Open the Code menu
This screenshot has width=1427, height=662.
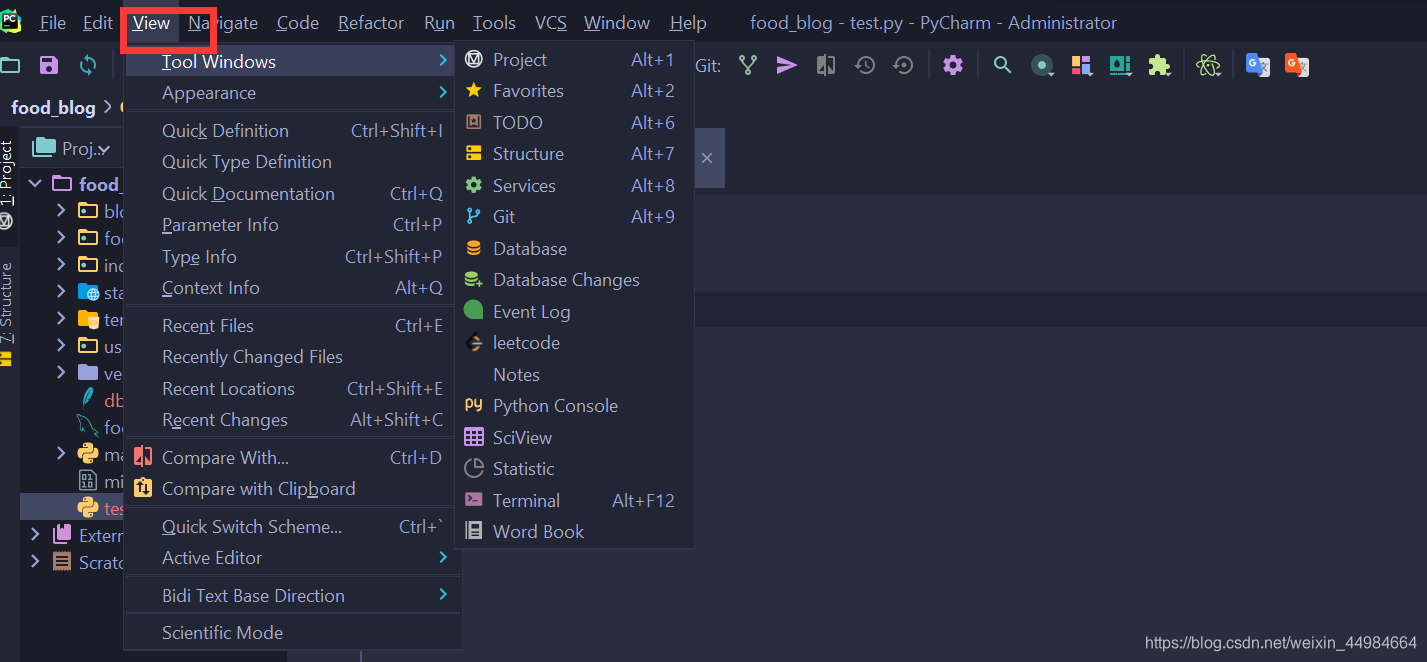[x=298, y=22]
